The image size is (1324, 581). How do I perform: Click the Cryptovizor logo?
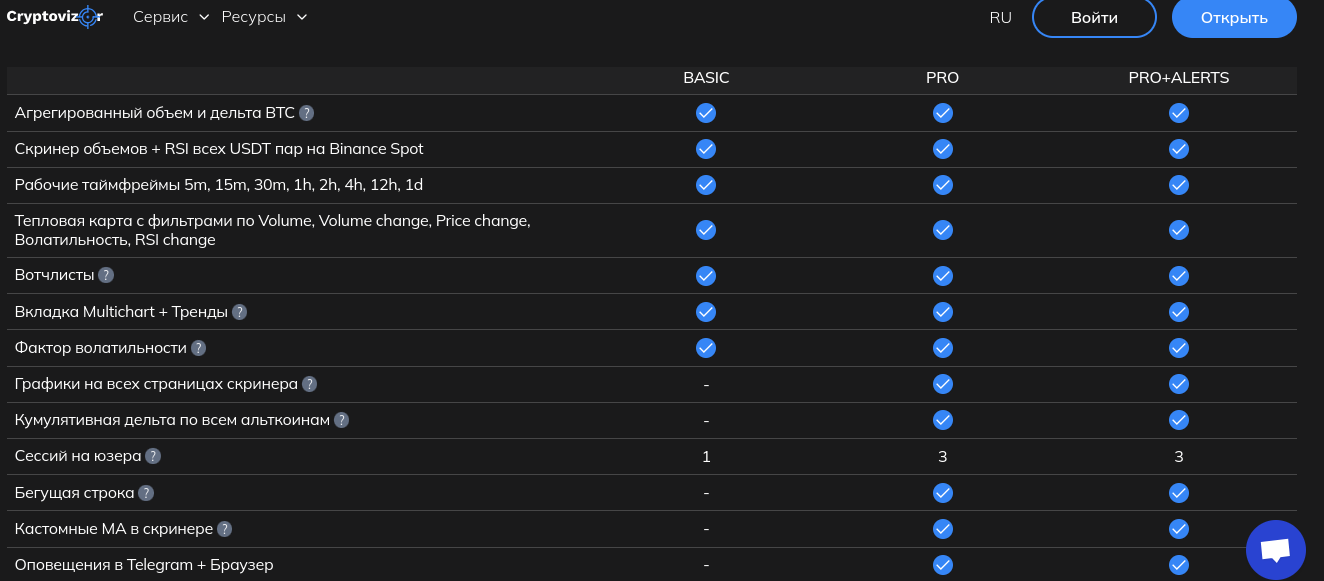click(54, 16)
